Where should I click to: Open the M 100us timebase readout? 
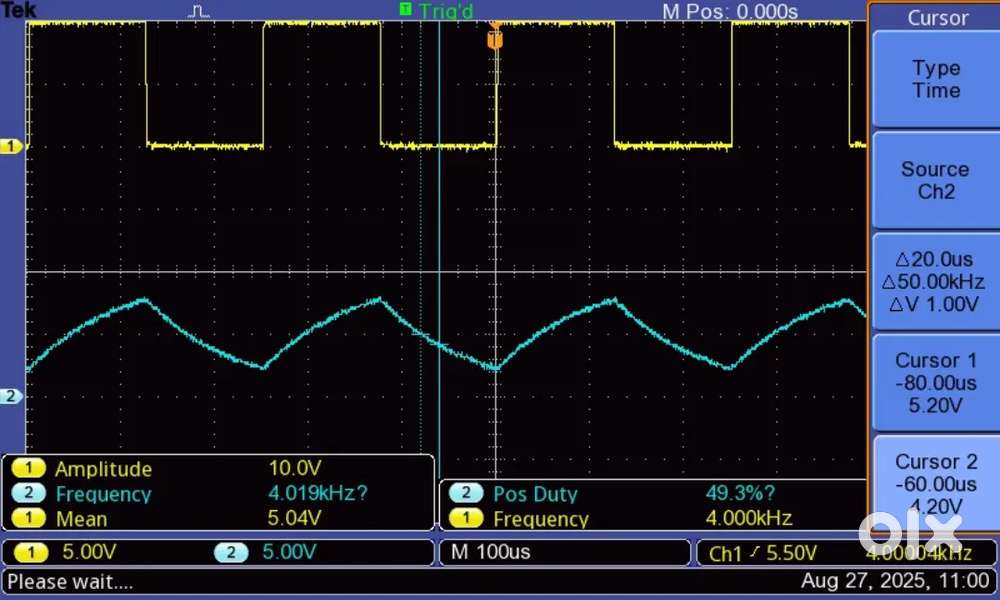coord(564,552)
